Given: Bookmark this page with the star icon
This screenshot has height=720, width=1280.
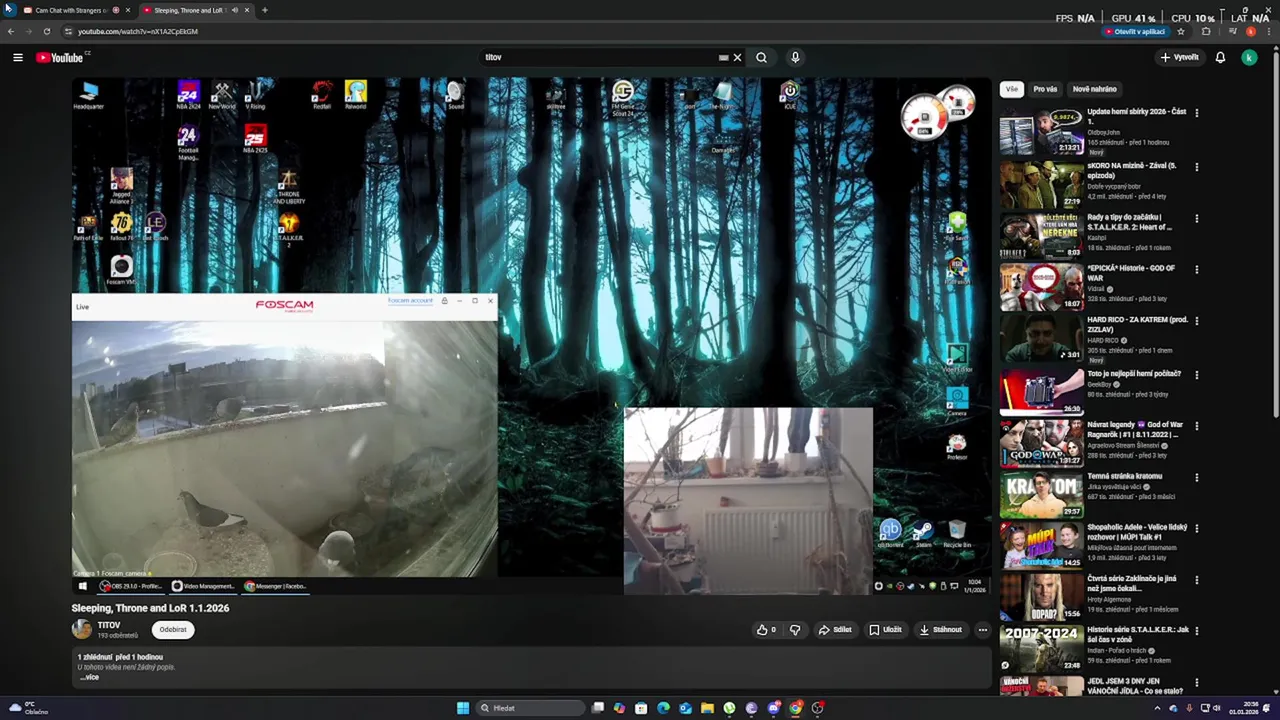Looking at the screenshot, I should pyautogui.click(x=1181, y=31).
